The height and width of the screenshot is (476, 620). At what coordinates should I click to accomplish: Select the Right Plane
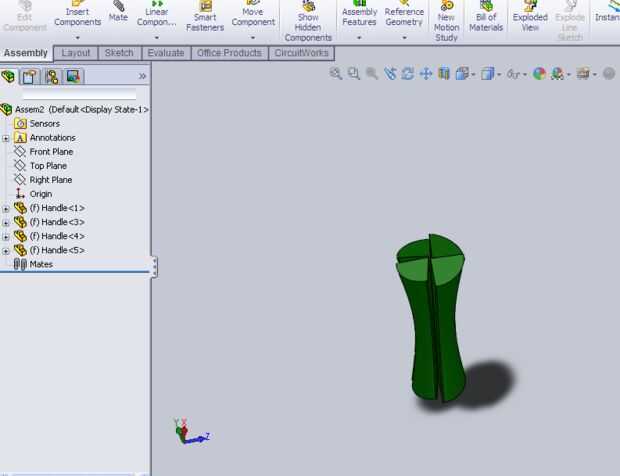pos(43,180)
